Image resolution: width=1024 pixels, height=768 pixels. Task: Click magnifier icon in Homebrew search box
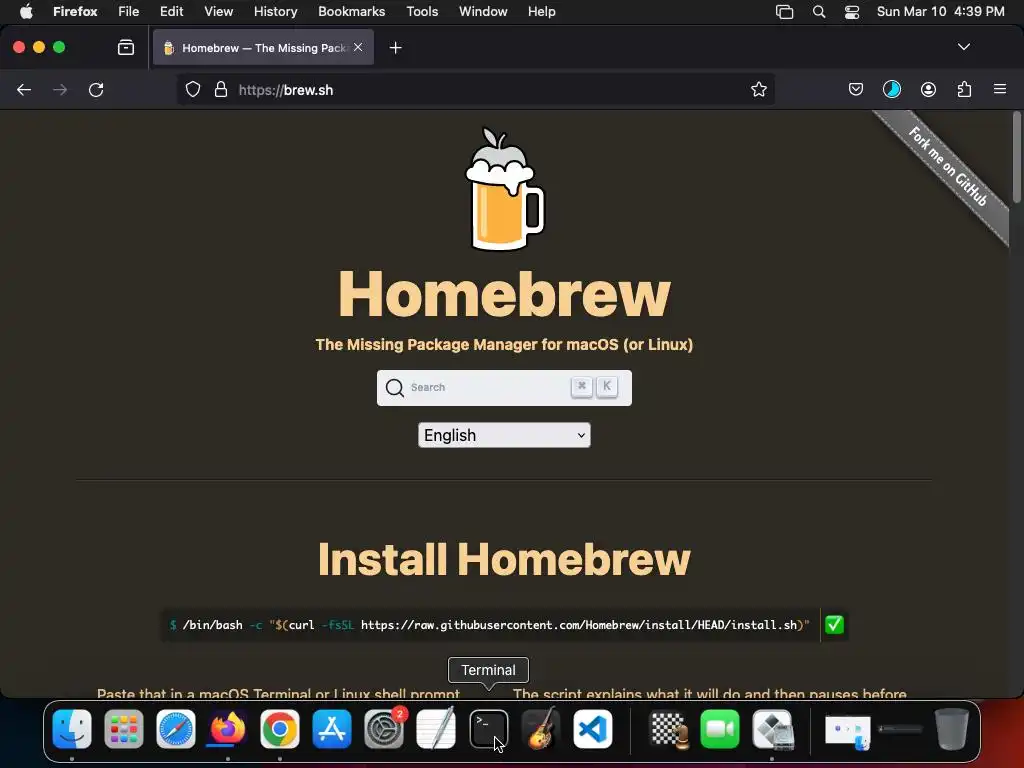point(394,388)
